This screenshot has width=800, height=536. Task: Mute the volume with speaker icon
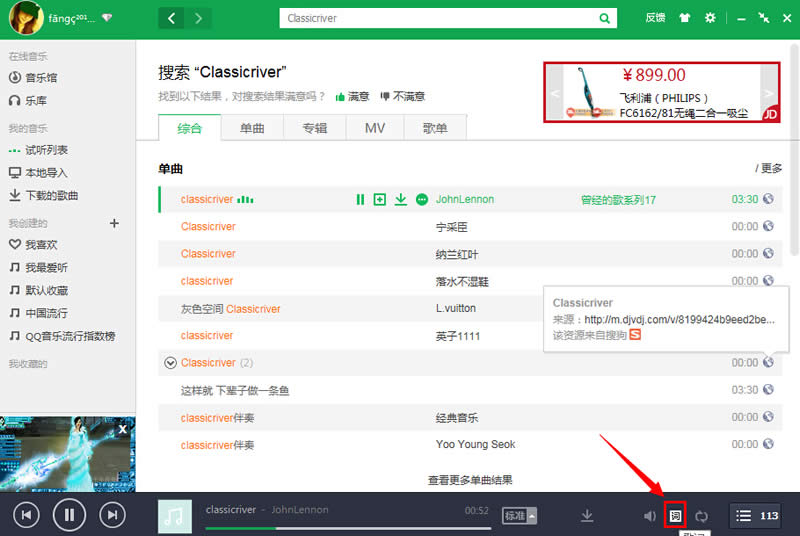(650, 516)
